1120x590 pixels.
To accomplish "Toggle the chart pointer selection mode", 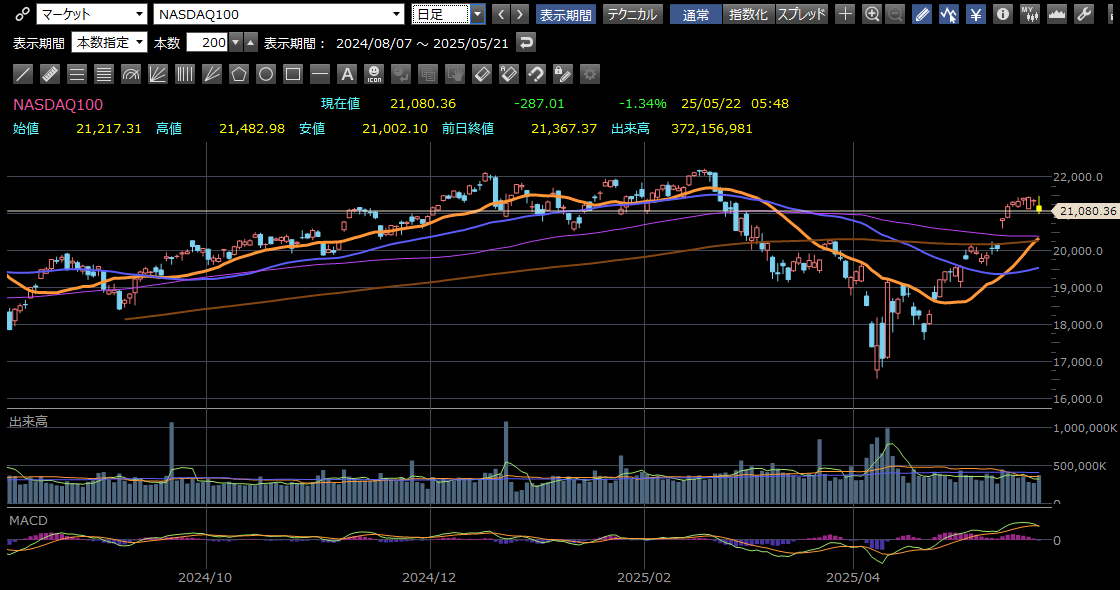I will (949, 14).
